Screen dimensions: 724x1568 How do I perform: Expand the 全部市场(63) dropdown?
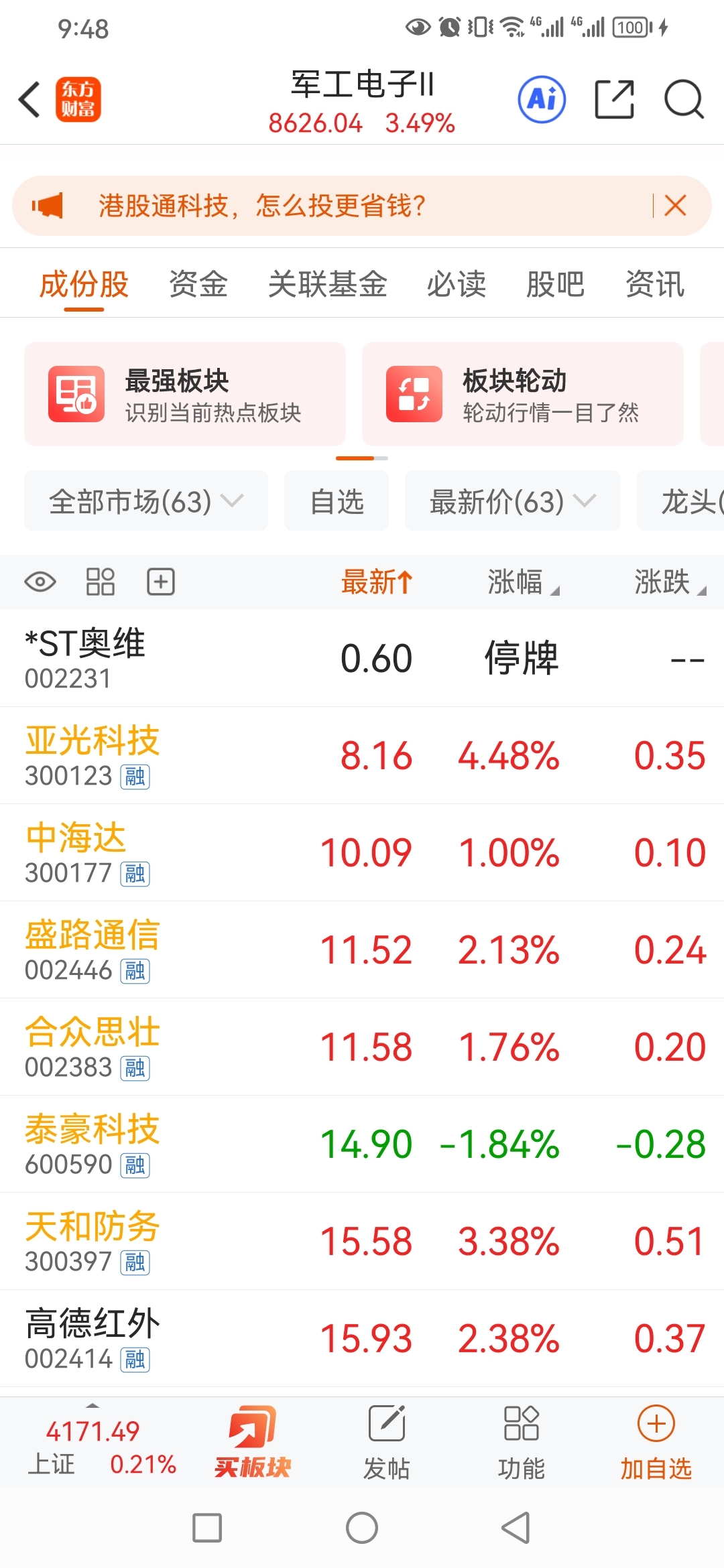[146, 501]
